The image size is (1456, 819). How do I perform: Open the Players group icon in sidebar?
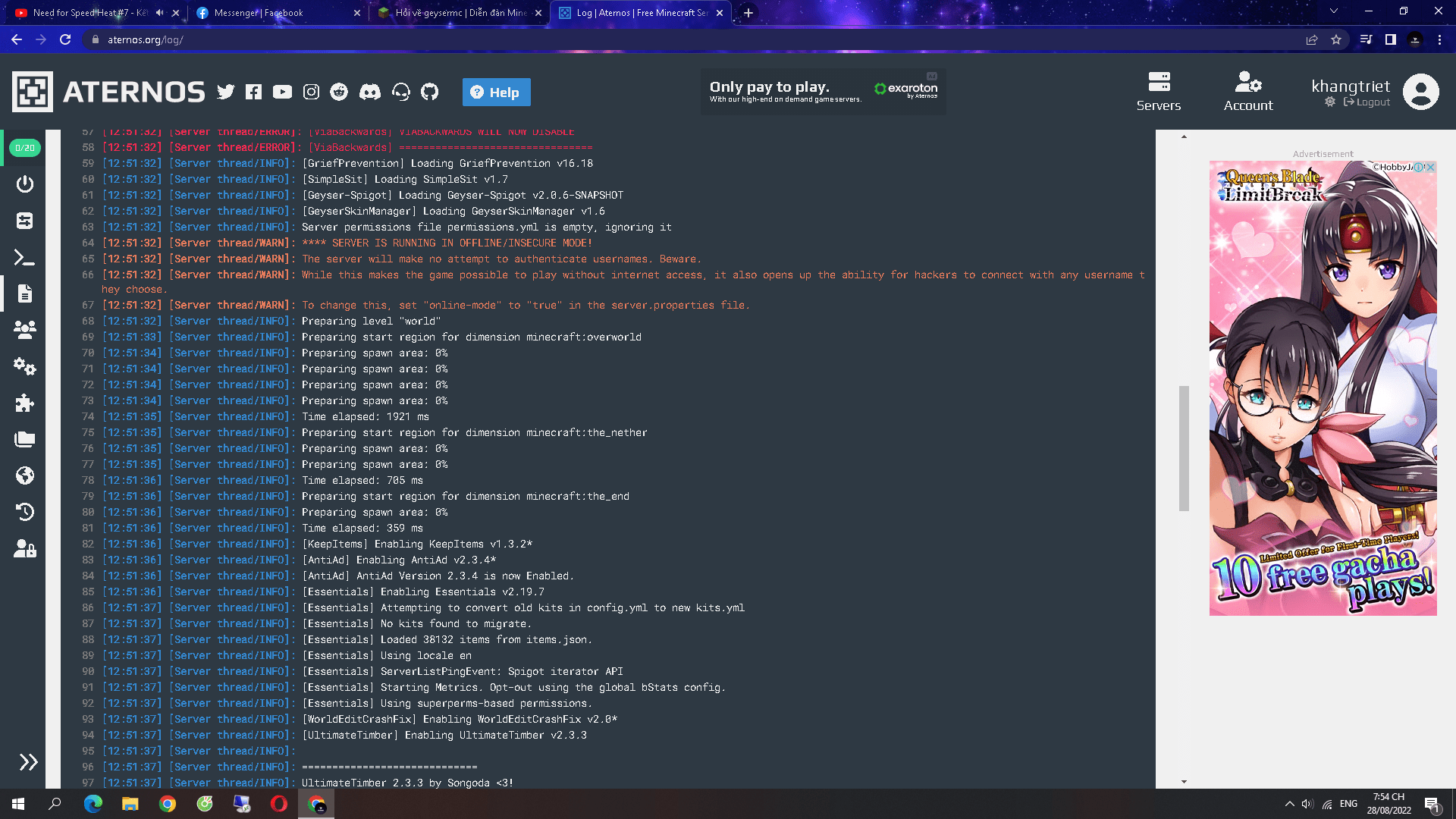24,330
